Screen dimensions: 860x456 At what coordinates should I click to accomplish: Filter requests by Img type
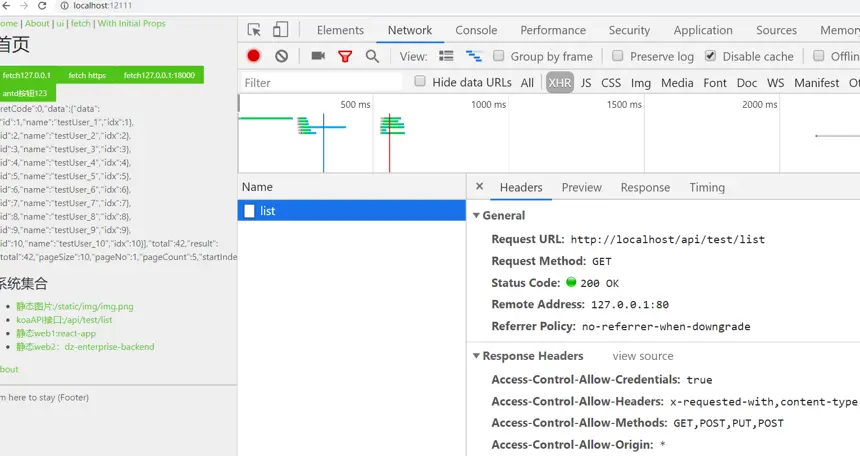[x=641, y=83]
